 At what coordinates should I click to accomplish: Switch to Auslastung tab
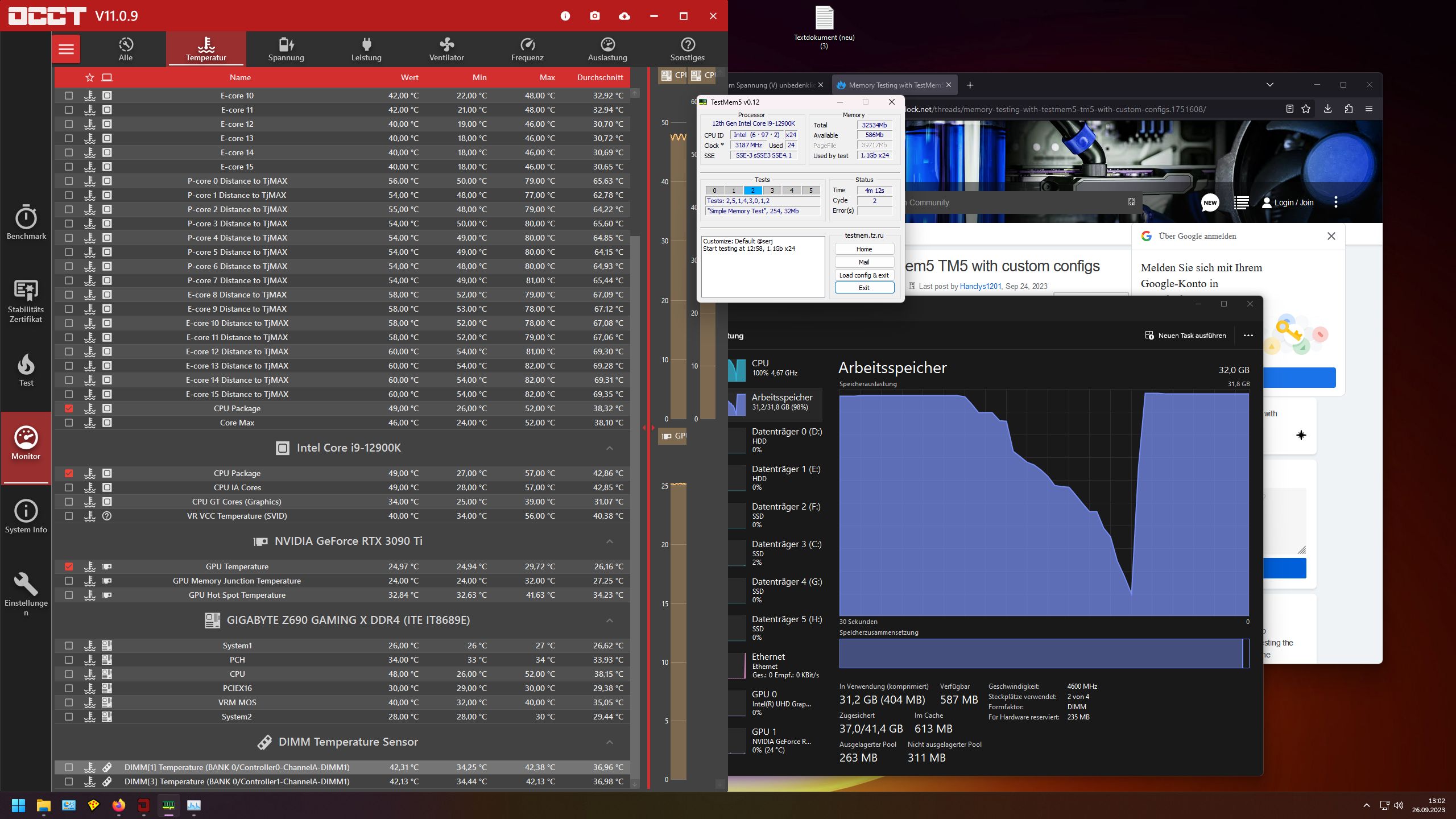tap(607, 49)
